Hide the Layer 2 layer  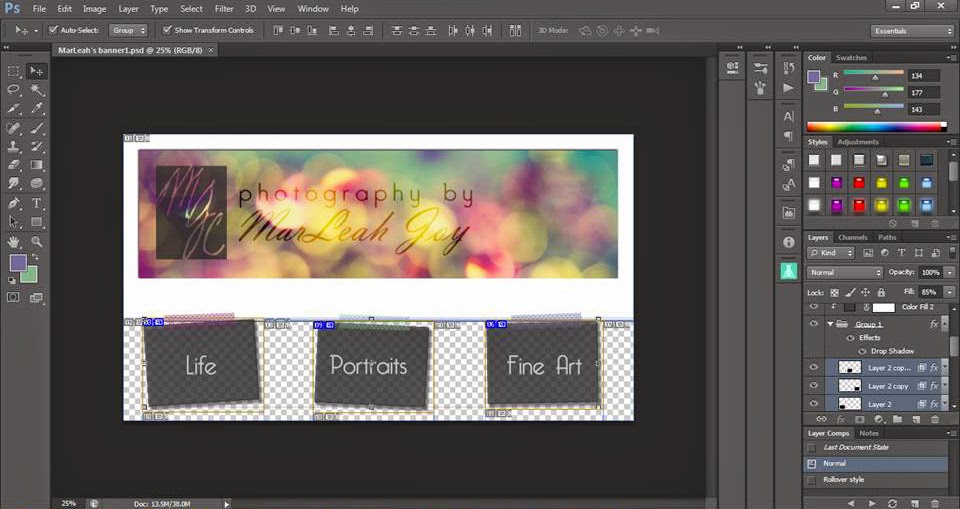[x=814, y=404]
